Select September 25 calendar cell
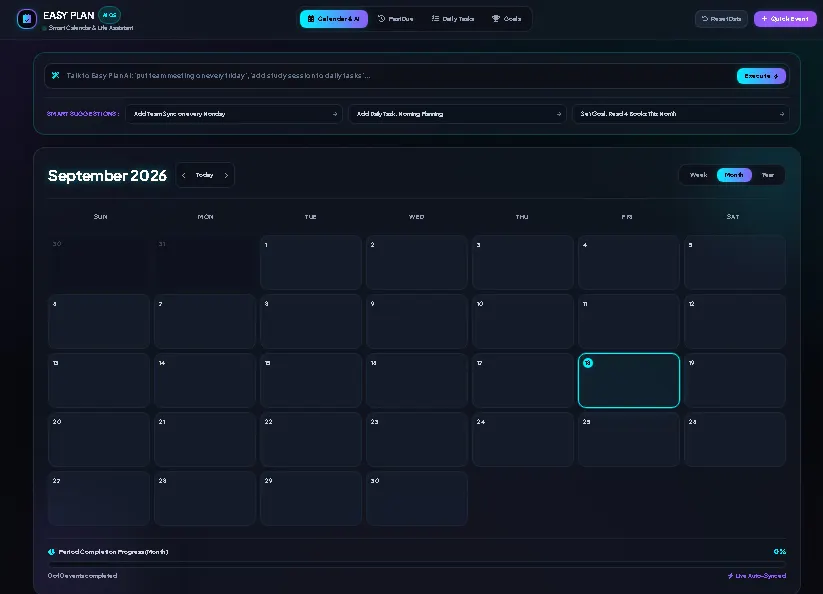Screen dimensions: 823x594 pos(629,440)
